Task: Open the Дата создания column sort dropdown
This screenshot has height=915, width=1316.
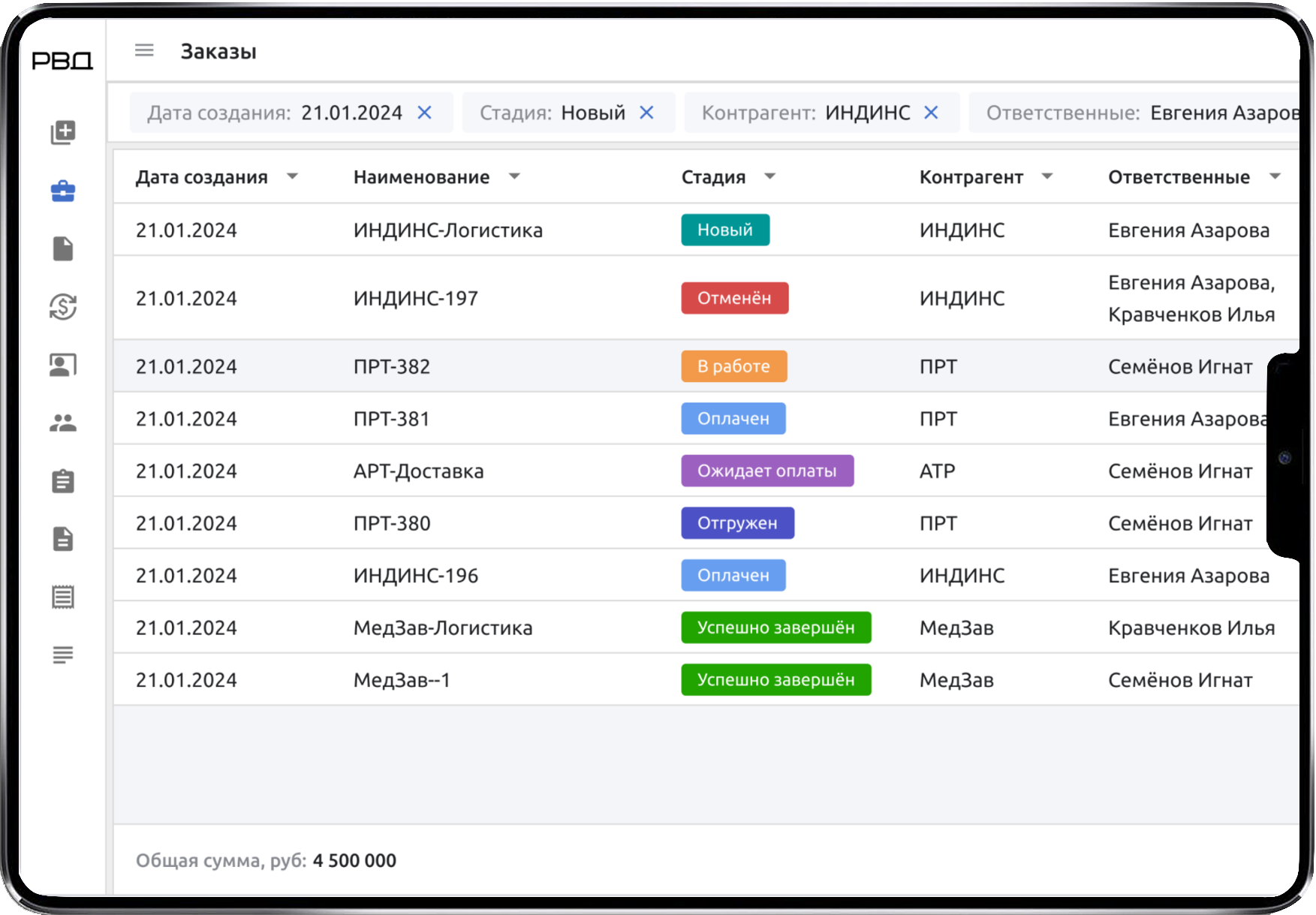Action: pyautogui.click(x=294, y=177)
